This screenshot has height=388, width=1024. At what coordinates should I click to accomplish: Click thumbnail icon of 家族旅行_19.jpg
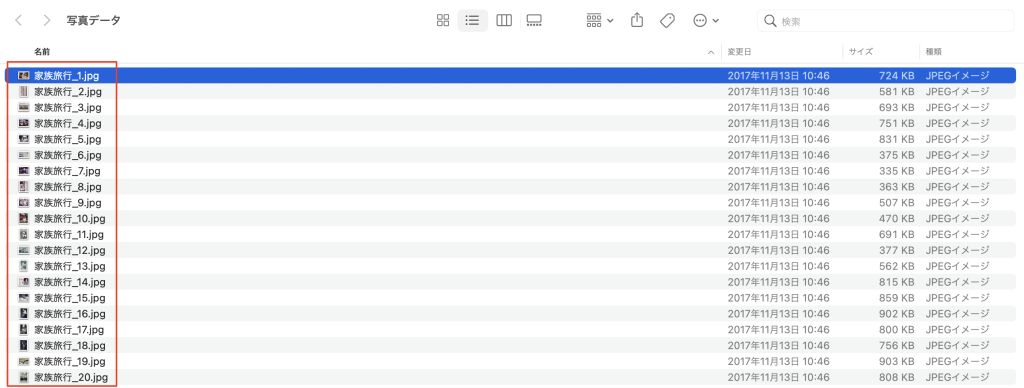24,361
